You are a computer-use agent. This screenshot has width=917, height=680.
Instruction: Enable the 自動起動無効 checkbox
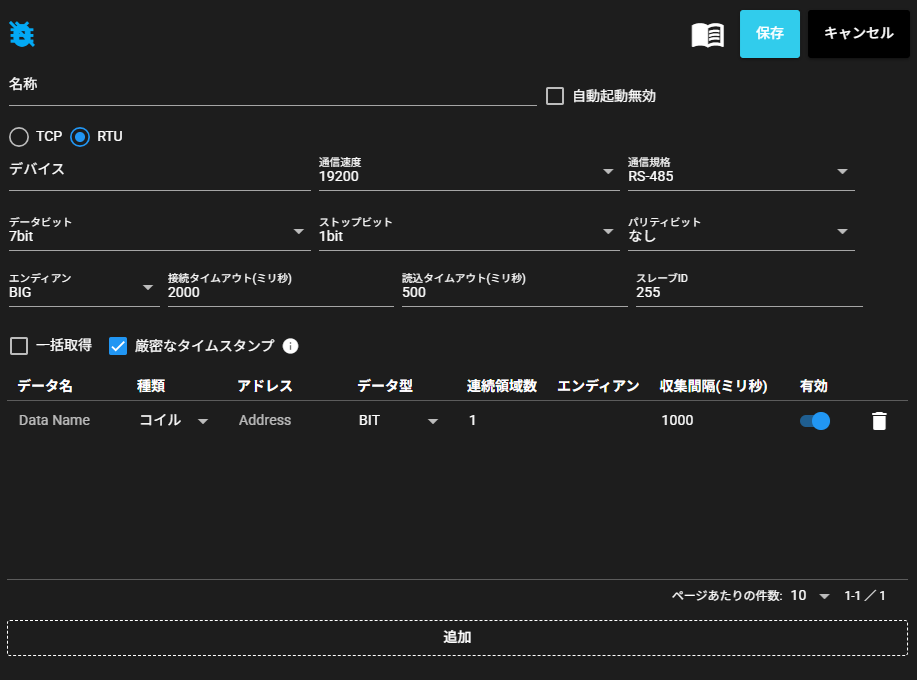[555, 96]
